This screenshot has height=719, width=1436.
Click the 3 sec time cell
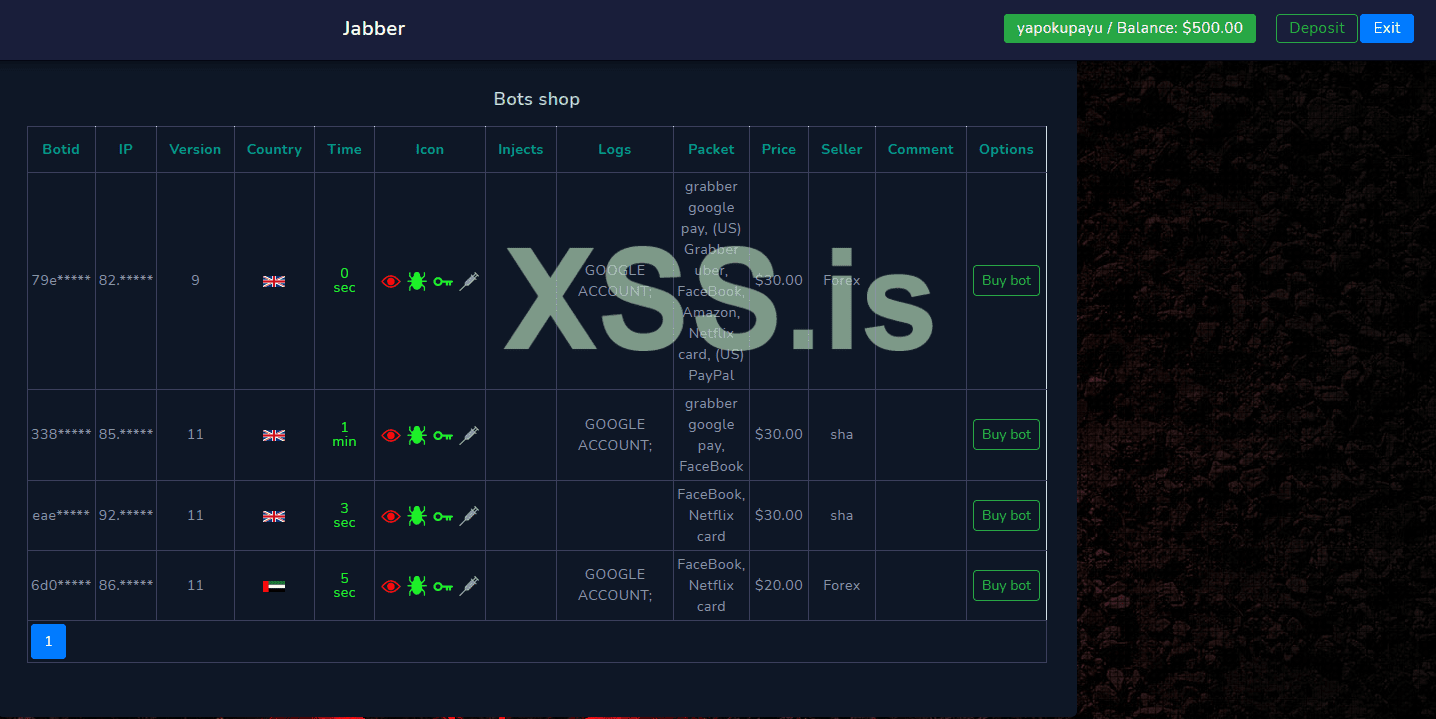click(x=344, y=516)
